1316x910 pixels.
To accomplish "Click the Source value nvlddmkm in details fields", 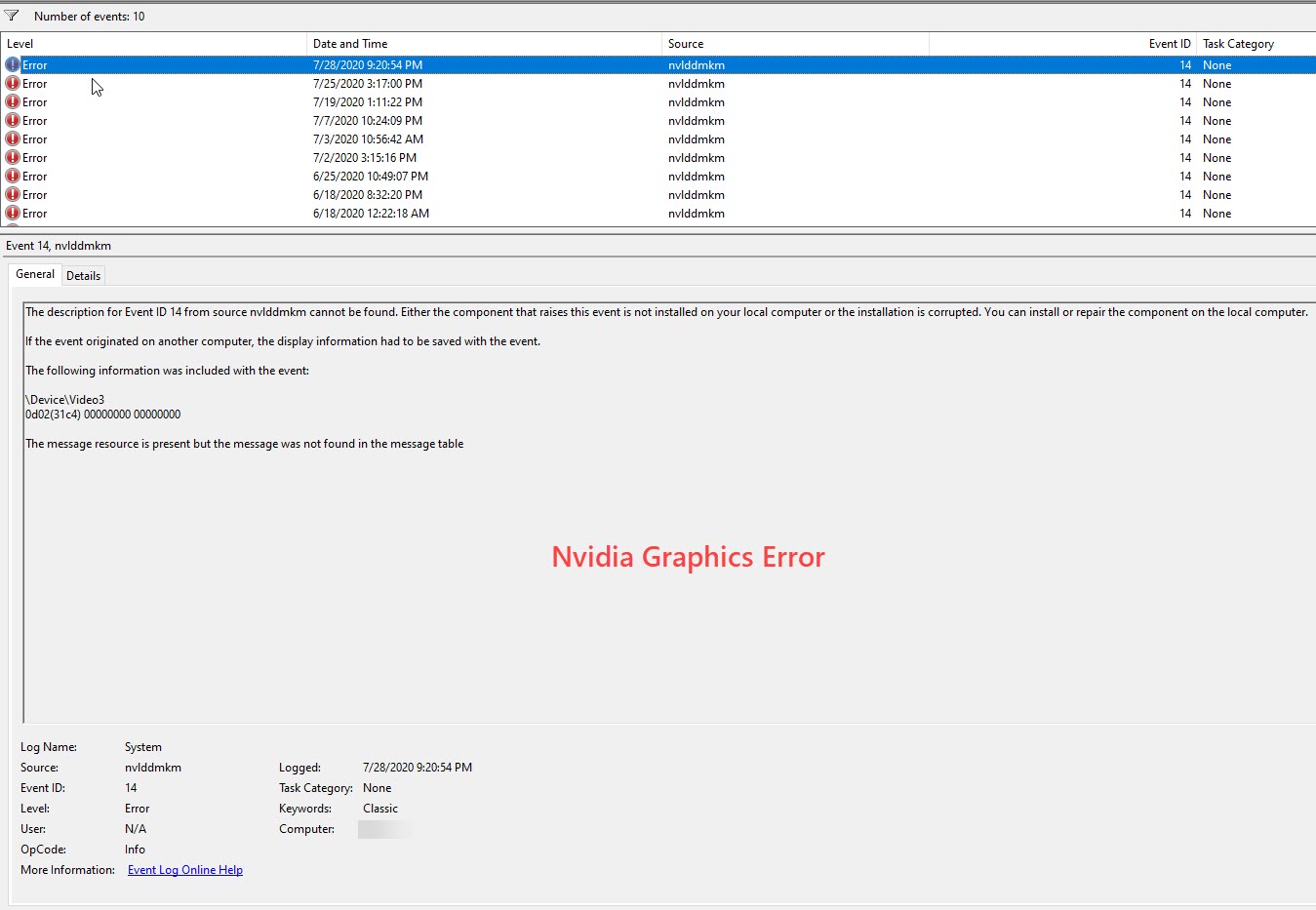I will (x=153, y=768).
